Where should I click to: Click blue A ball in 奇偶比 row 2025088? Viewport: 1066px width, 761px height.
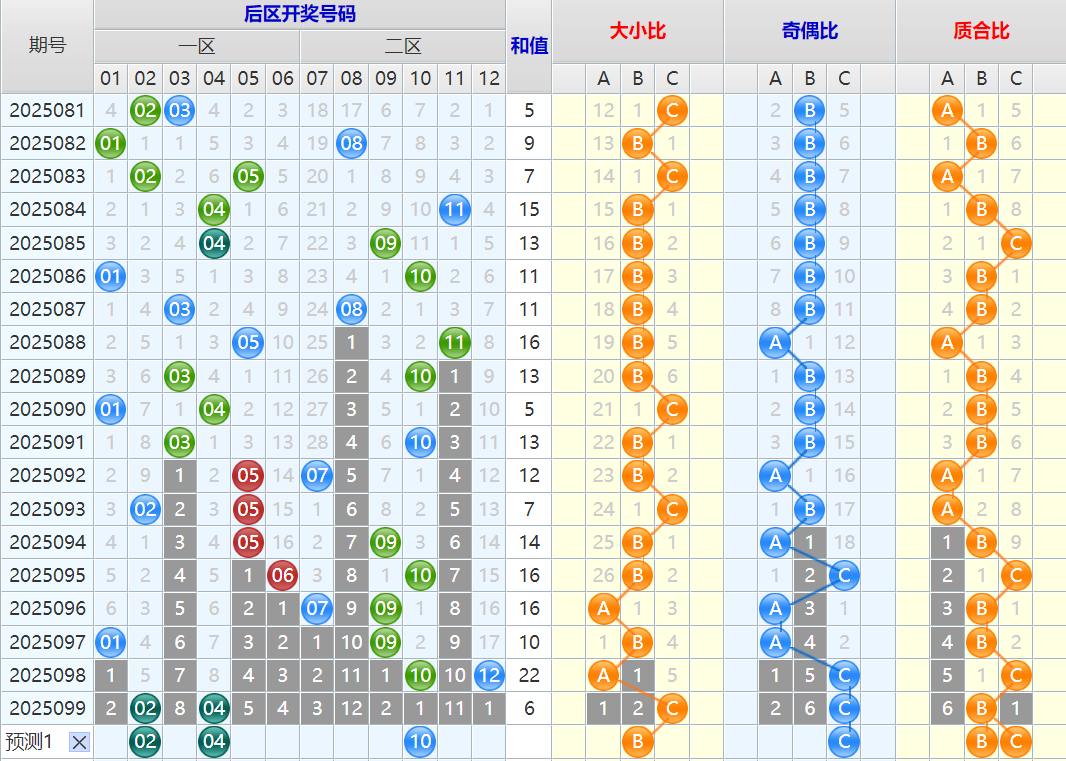click(x=775, y=343)
